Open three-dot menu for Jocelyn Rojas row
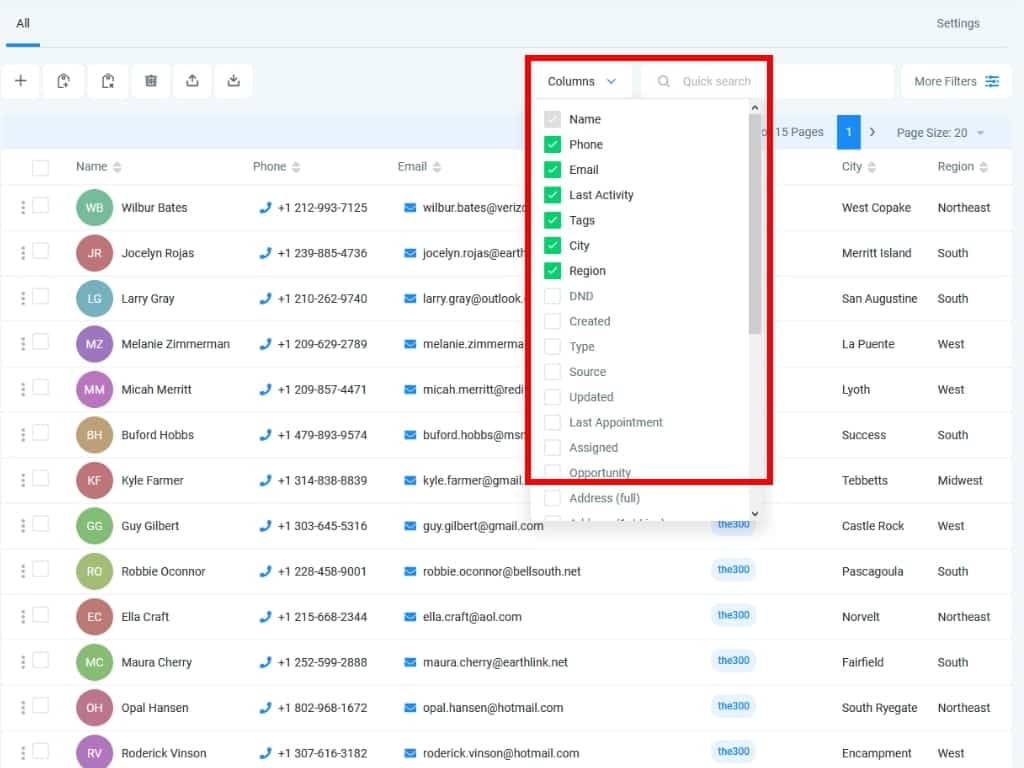 [x=22, y=253]
